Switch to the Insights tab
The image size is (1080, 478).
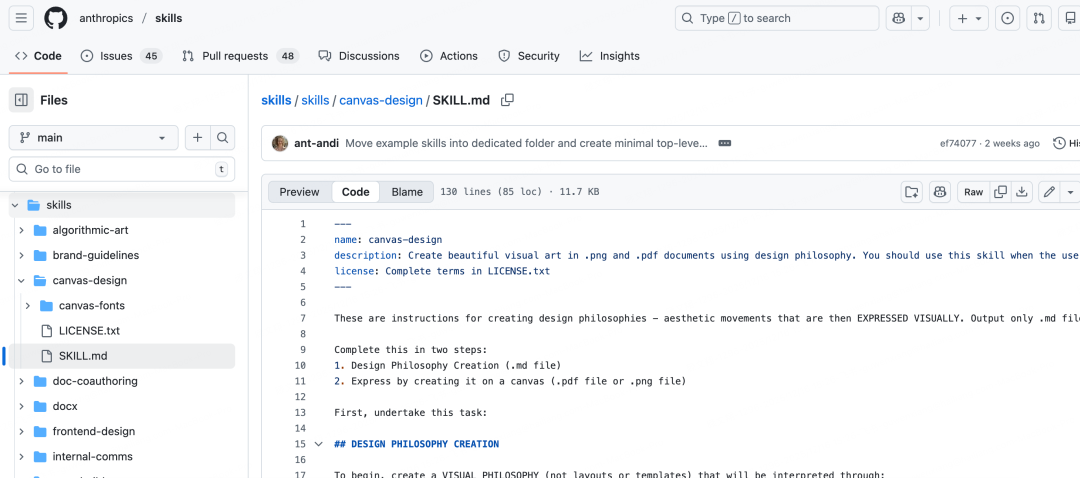coord(610,56)
